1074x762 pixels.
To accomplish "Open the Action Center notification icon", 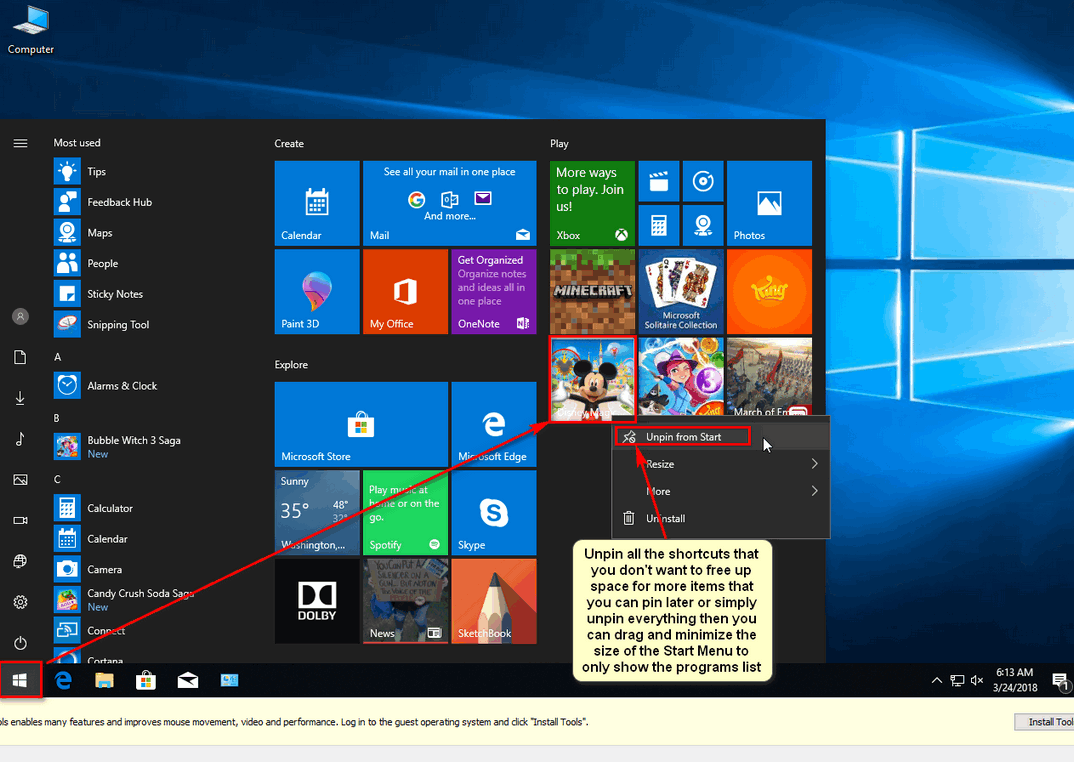I will [x=1060, y=681].
